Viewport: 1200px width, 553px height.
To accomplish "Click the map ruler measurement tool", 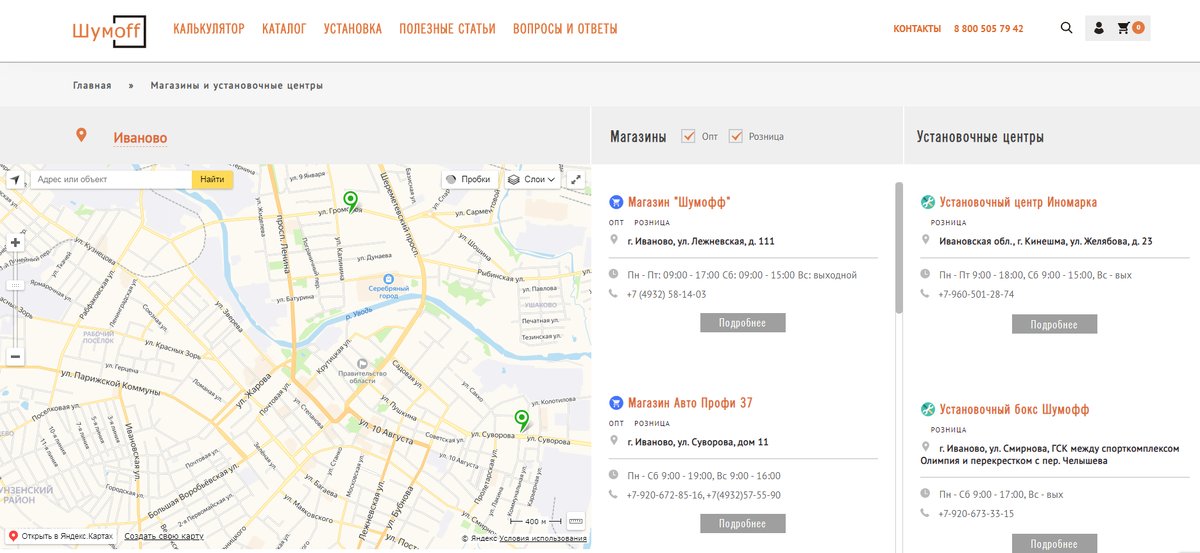I will [575, 521].
